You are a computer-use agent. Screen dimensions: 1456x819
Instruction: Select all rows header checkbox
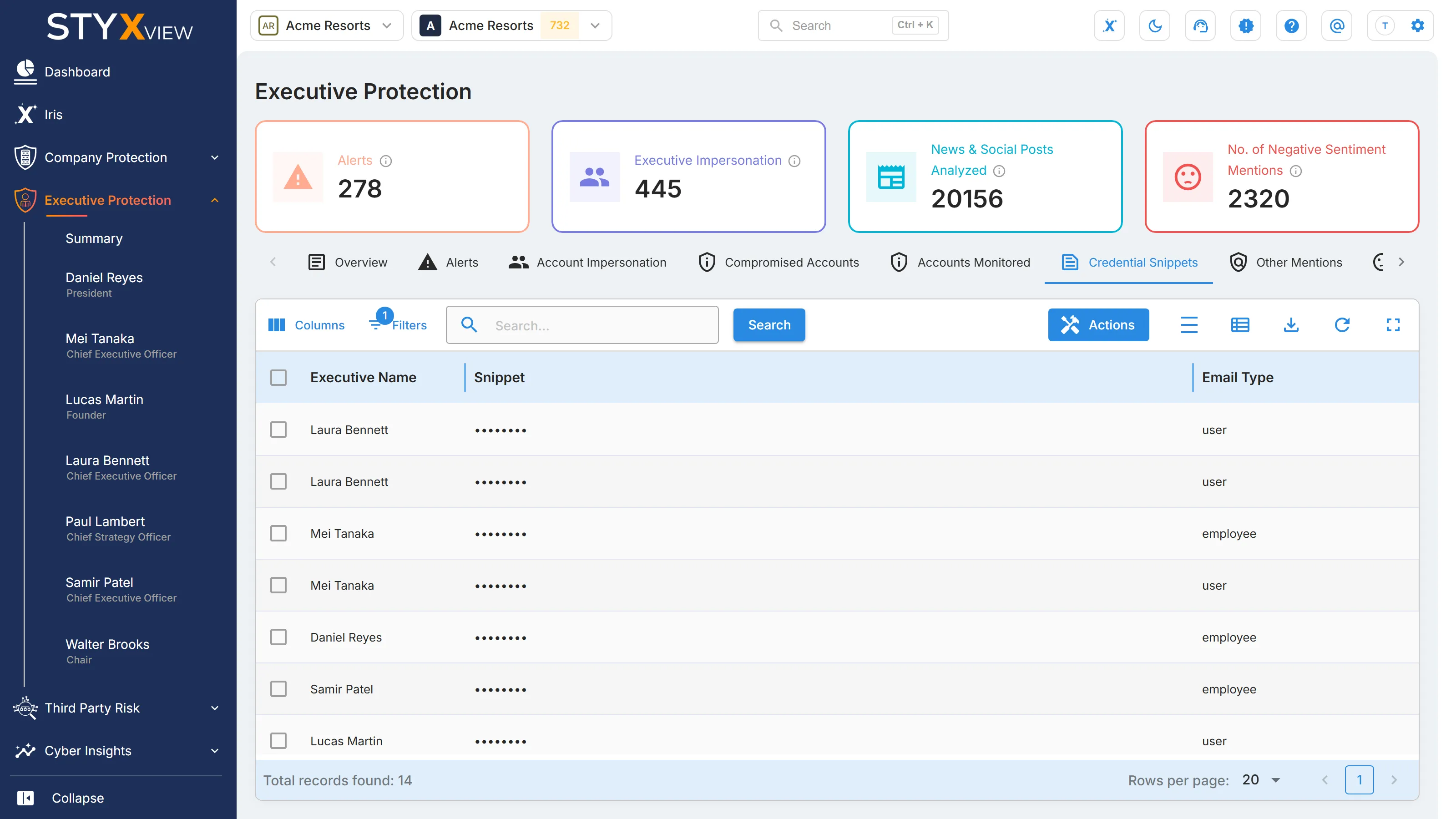click(x=278, y=378)
